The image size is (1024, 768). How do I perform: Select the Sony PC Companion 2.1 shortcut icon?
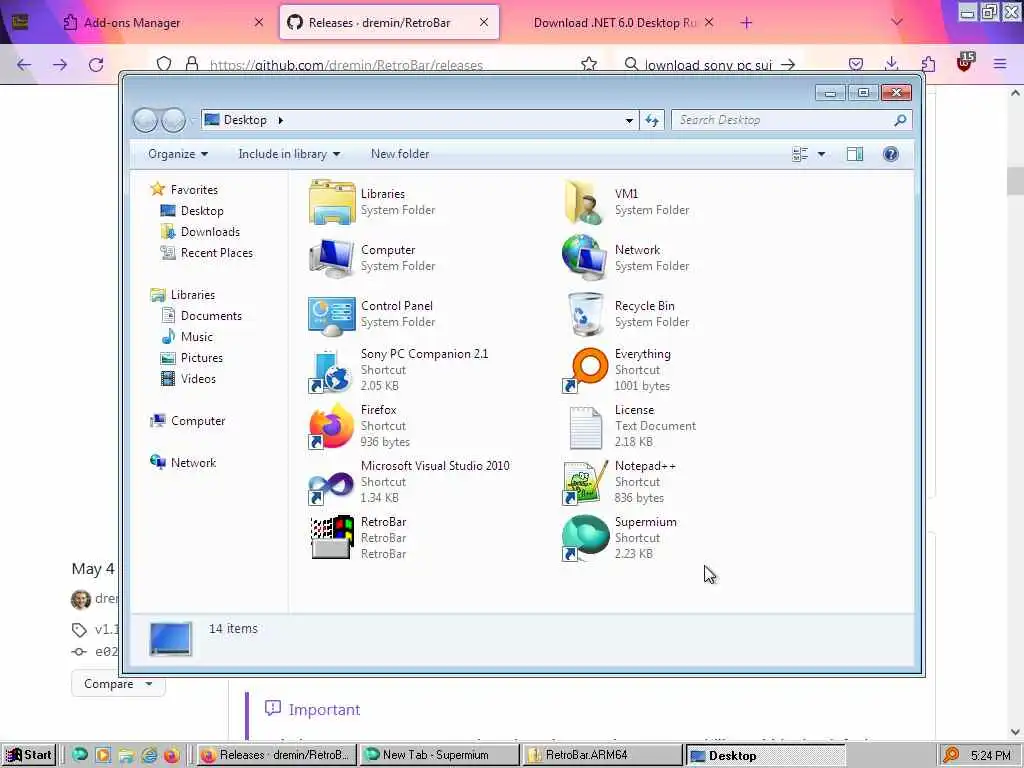pyautogui.click(x=330, y=370)
